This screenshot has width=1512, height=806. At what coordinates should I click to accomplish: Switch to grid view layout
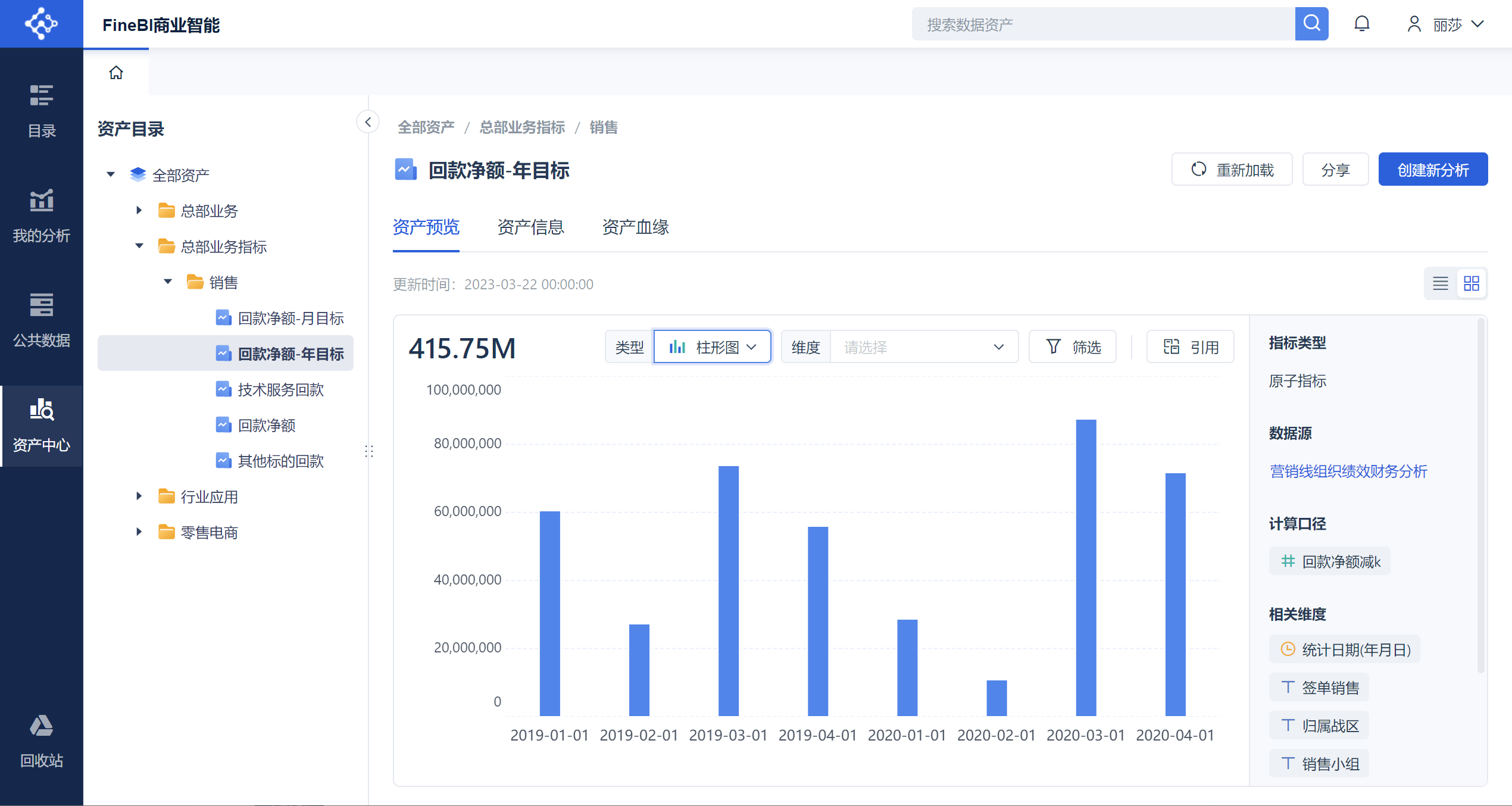(1472, 283)
